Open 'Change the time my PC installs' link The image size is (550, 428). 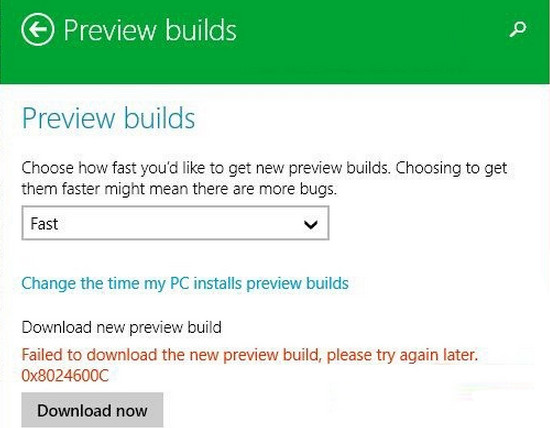pyautogui.click(x=185, y=283)
